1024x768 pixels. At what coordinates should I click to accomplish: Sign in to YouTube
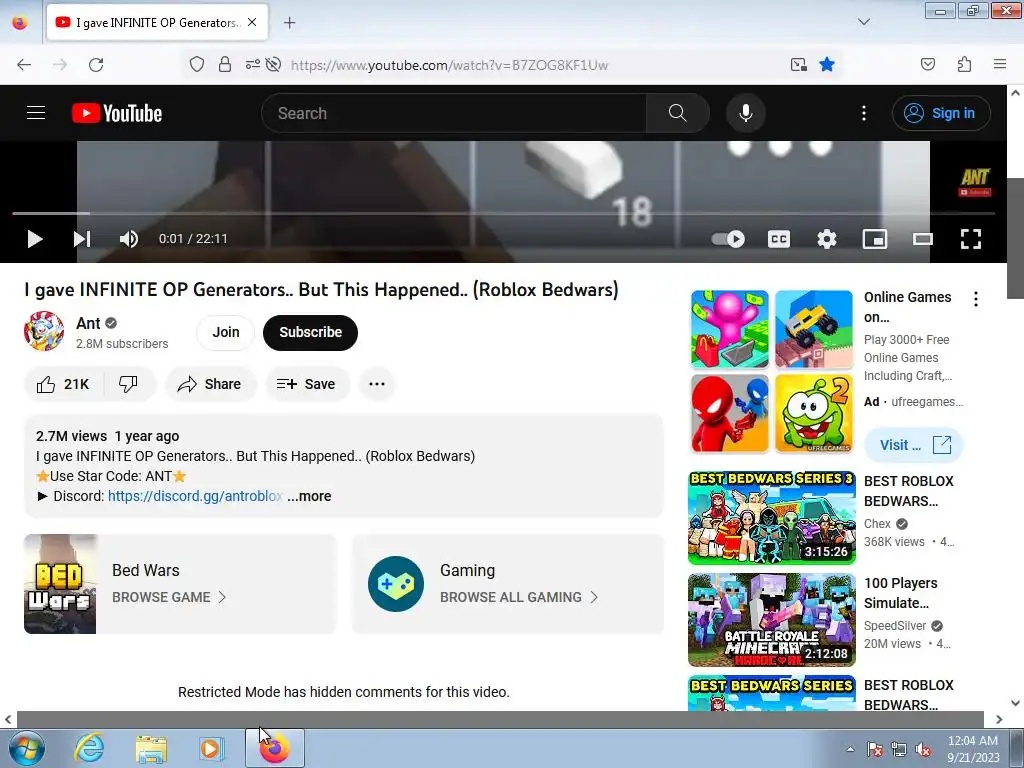point(940,113)
